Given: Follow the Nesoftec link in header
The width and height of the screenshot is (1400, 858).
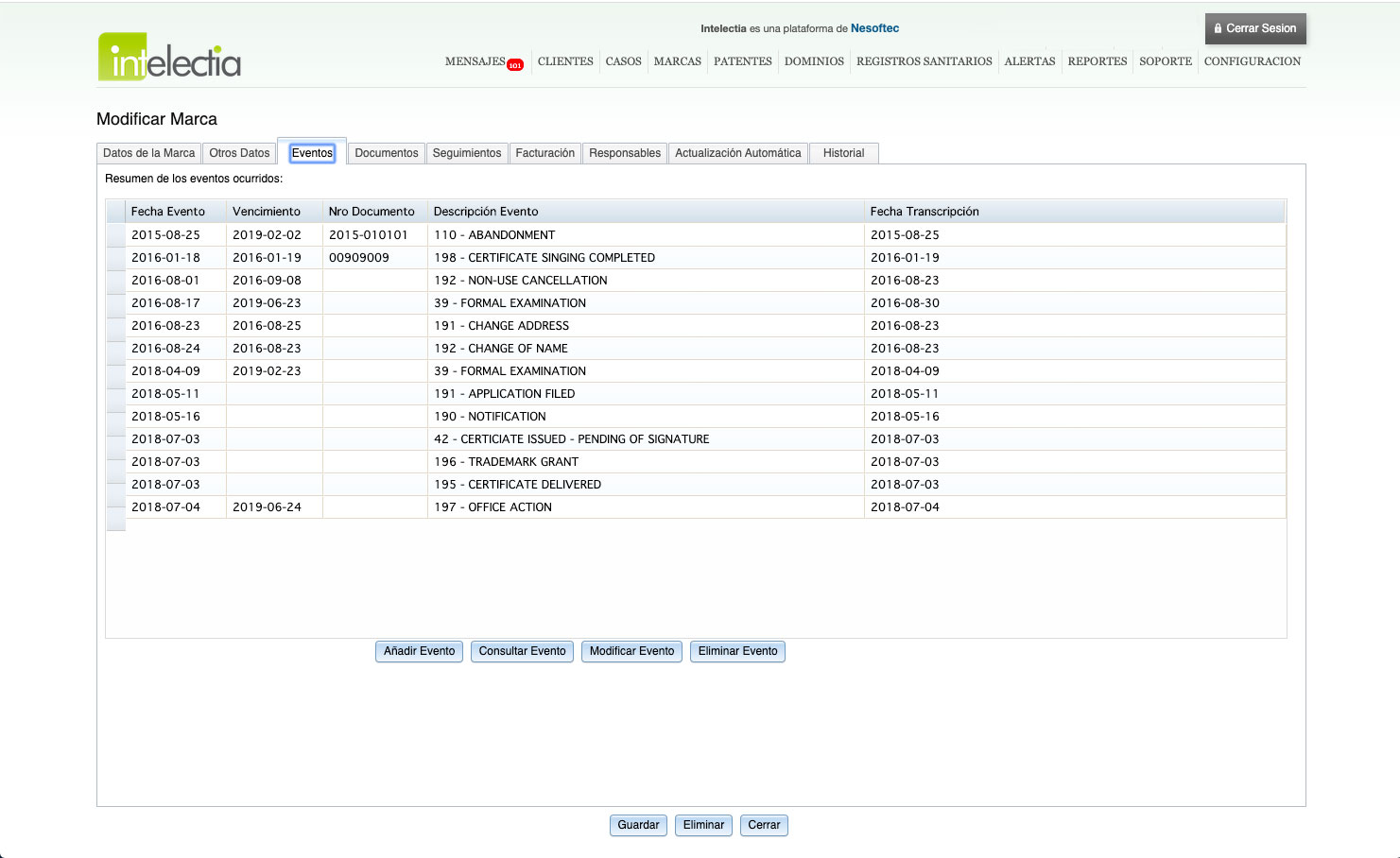Looking at the screenshot, I should [874, 28].
